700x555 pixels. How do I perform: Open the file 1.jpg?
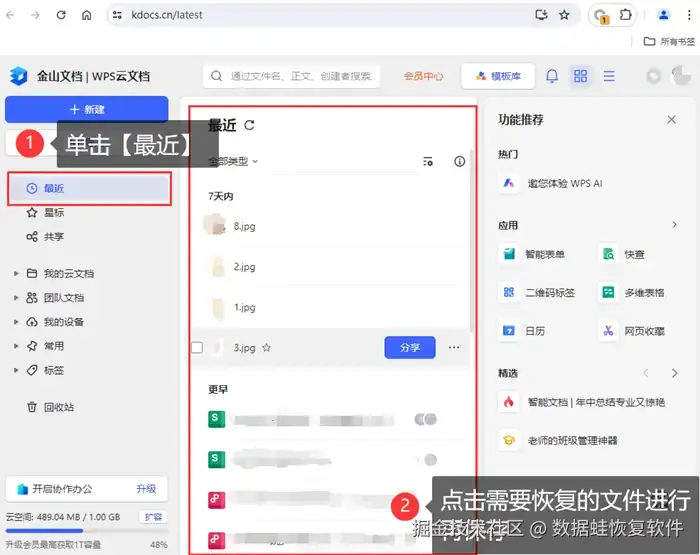[244, 307]
